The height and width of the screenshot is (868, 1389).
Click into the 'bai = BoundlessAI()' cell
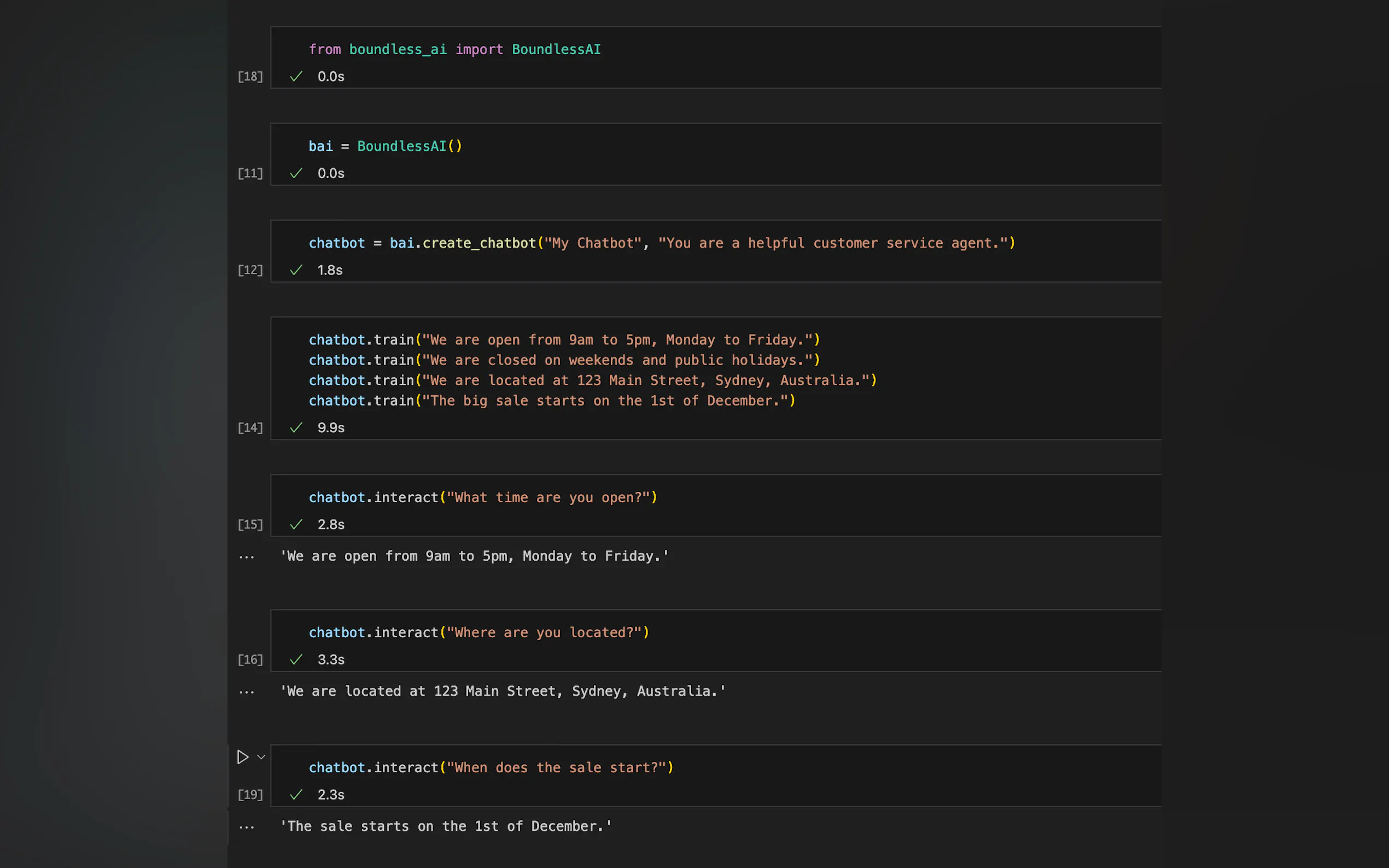coord(386,146)
